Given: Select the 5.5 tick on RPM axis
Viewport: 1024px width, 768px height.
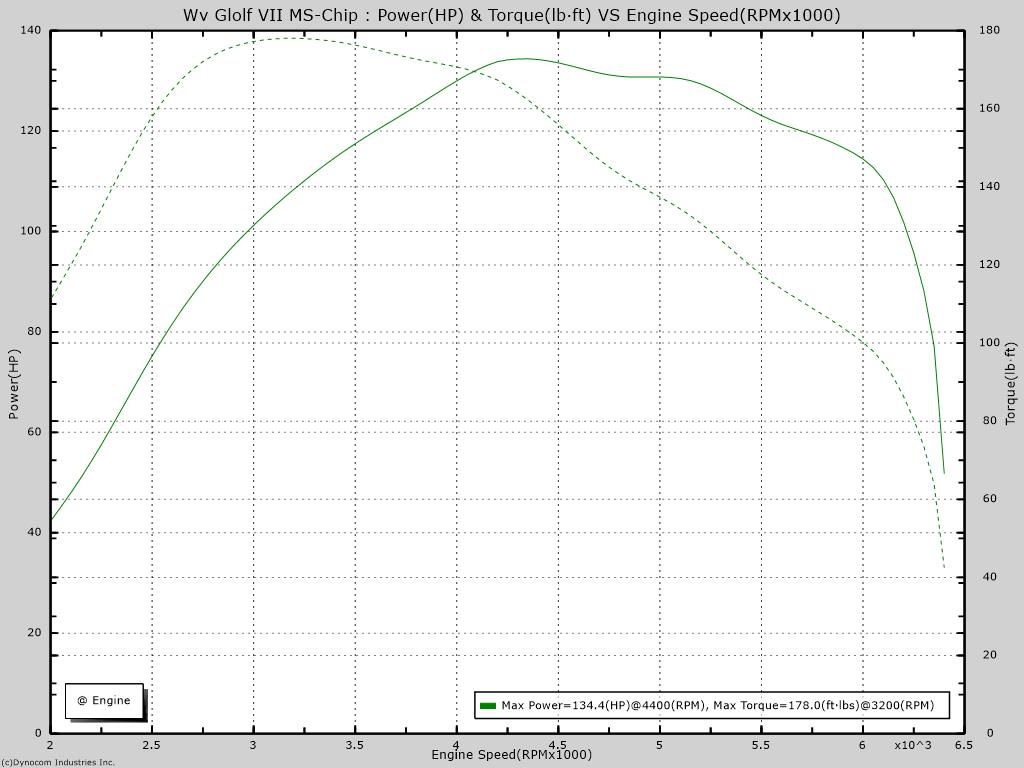Looking at the screenshot, I should click(760, 745).
